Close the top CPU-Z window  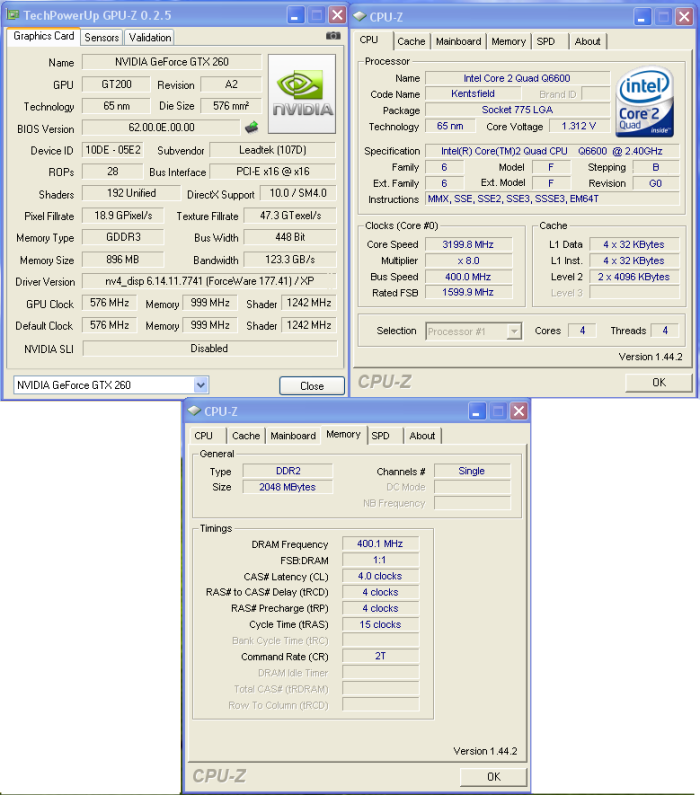[x=684, y=17]
